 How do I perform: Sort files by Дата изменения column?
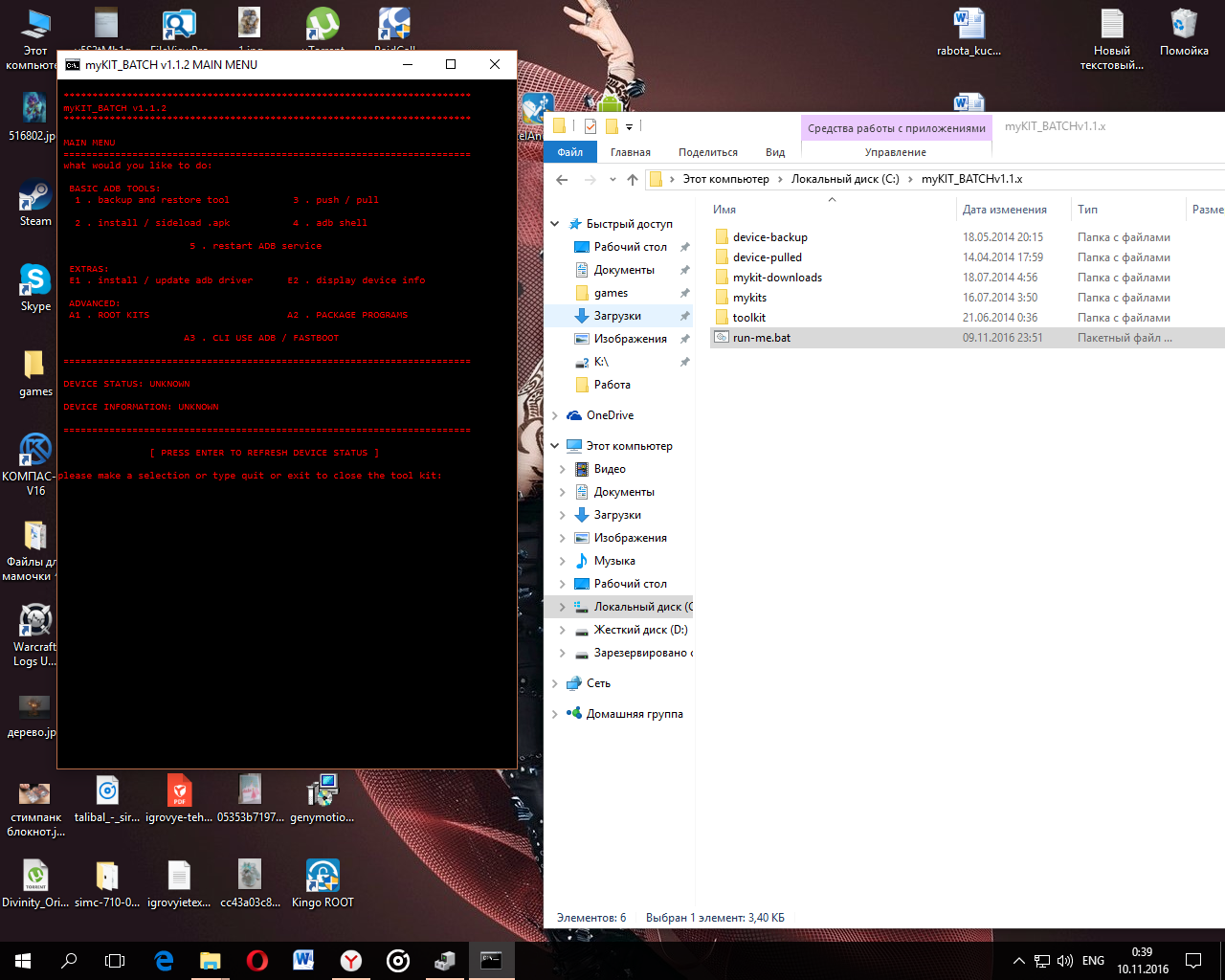[x=1004, y=210]
